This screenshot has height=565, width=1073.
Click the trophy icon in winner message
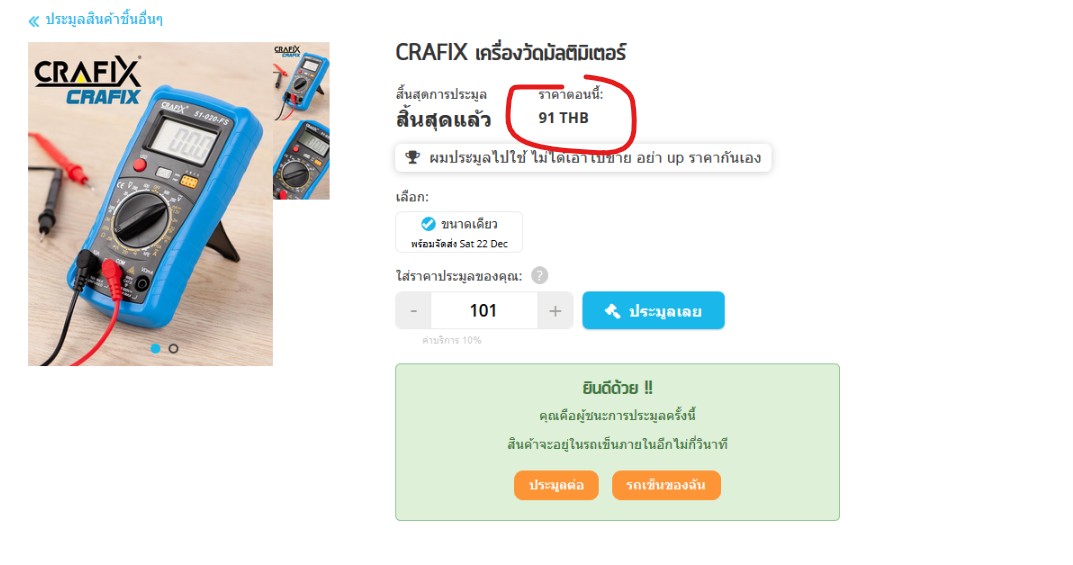[413, 157]
